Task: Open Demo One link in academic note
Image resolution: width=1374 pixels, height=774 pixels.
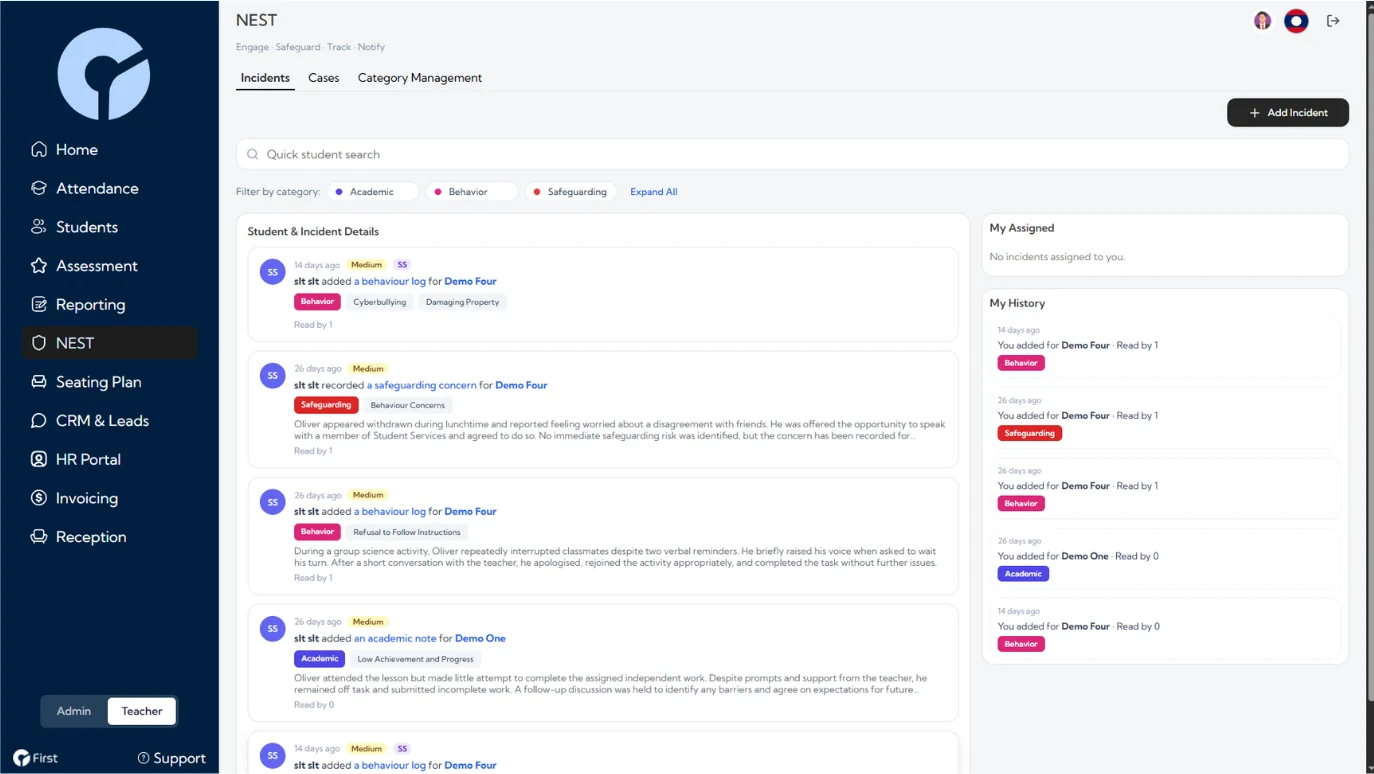Action: (480, 638)
